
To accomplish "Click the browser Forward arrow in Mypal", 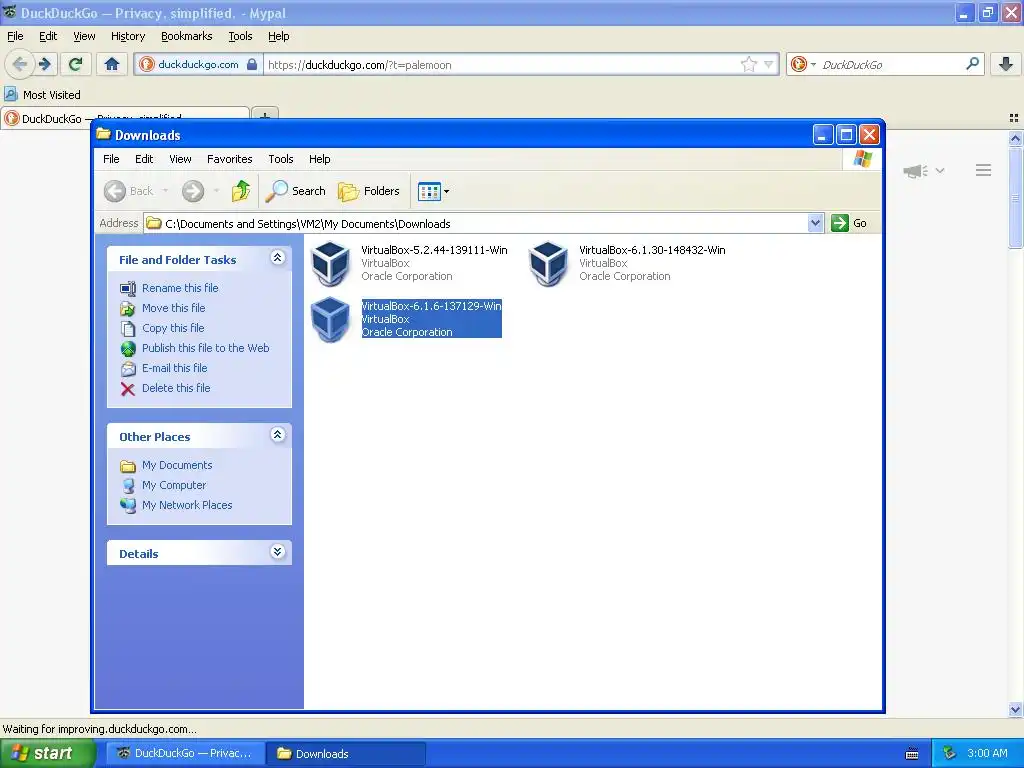I will tap(45, 64).
